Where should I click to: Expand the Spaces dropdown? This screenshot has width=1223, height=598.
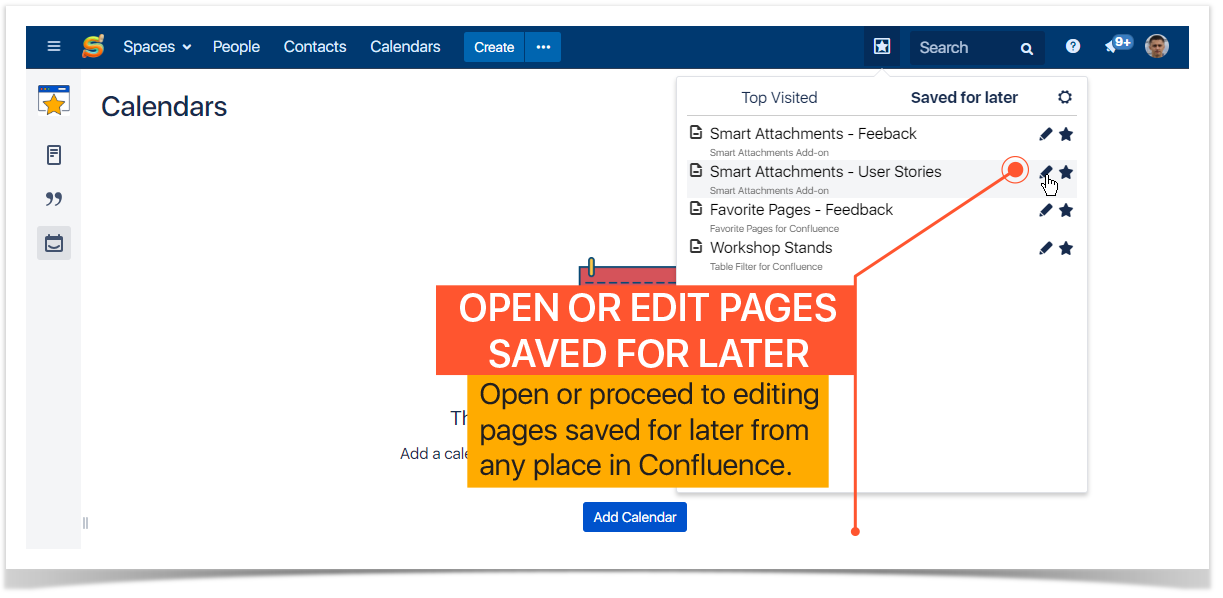pyautogui.click(x=157, y=47)
